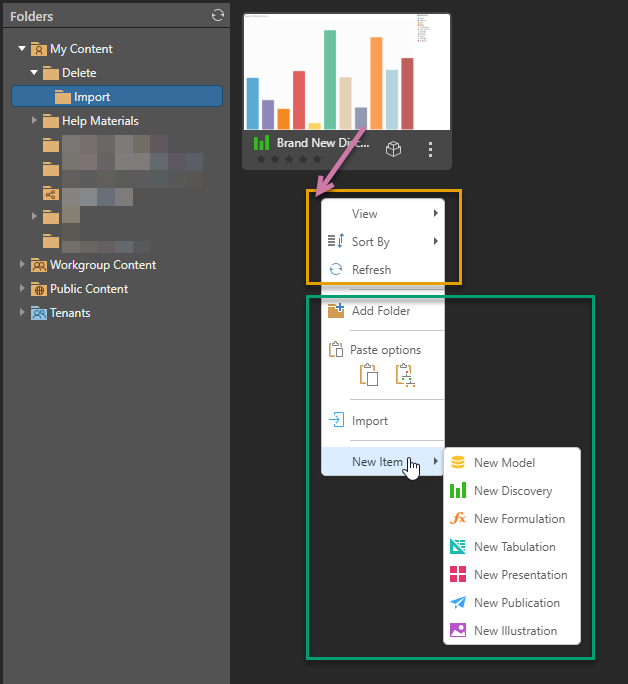The width and height of the screenshot is (628, 684).
Task: Select New Illustration option
Action: tap(515, 631)
